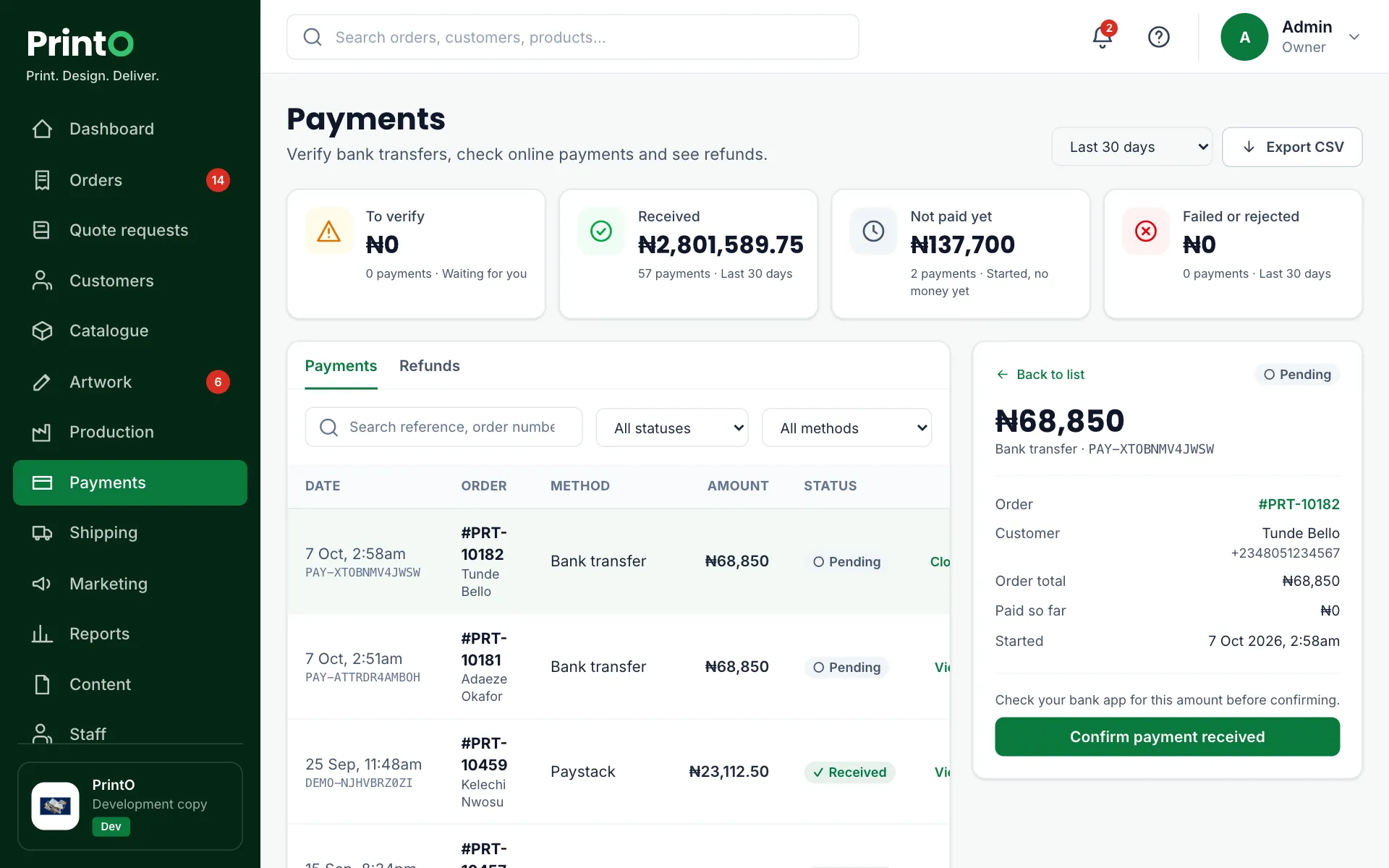The width and height of the screenshot is (1389, 868).
Task: Expand the Admin account menu chevron
Action: point(1354,37)
